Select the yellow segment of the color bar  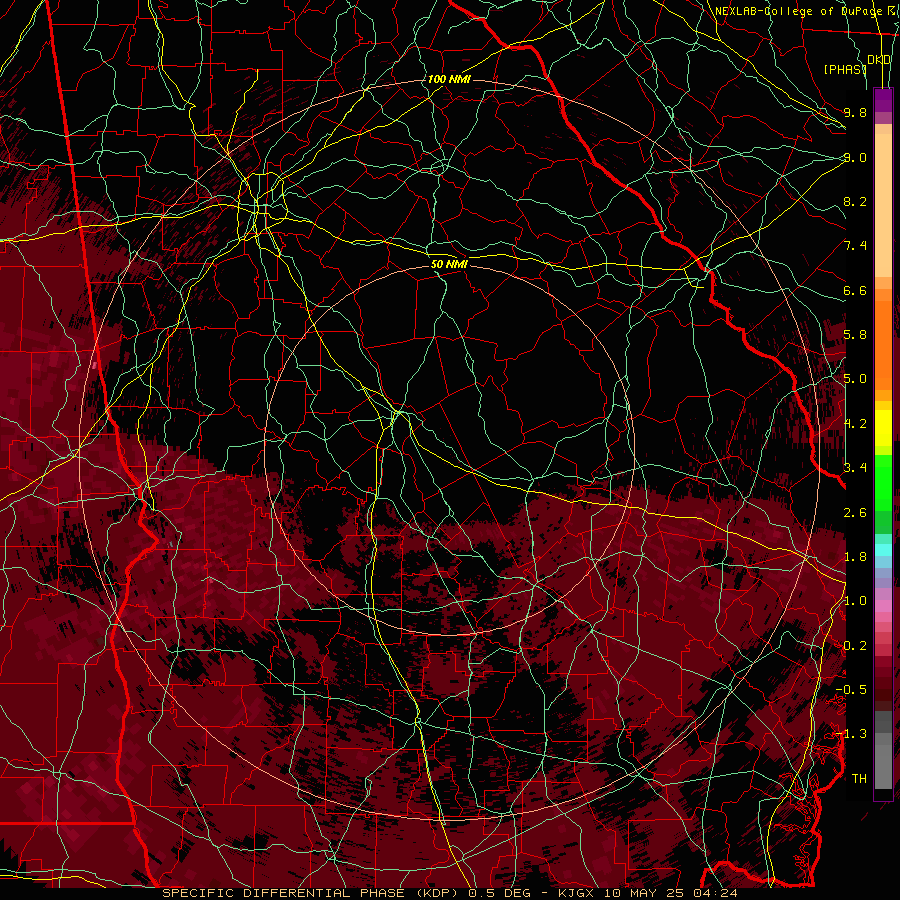[x=883, y=428]
